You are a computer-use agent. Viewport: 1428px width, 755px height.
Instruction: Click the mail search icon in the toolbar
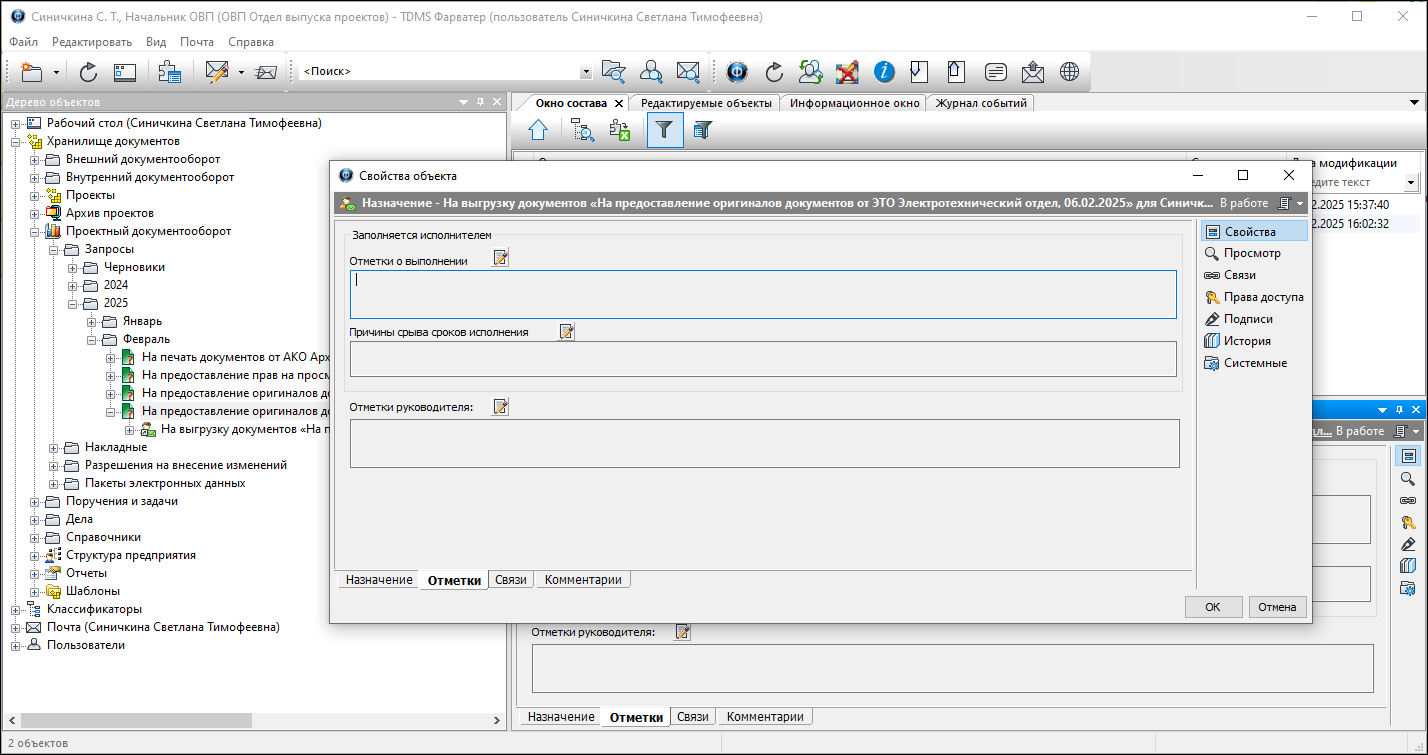click(688, 72)
